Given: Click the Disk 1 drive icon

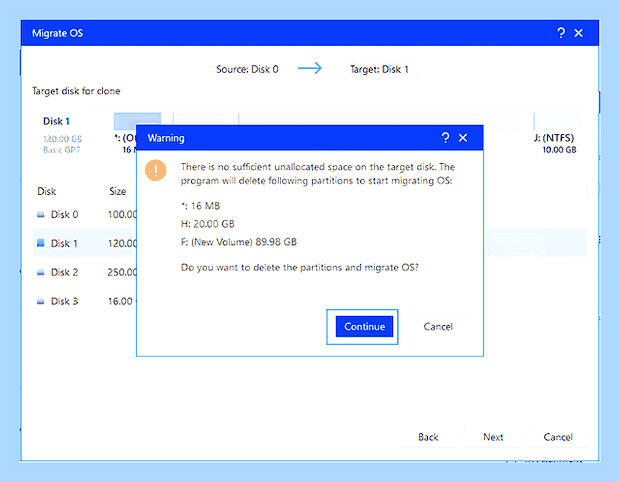Looking at the screenshot, I should (41, 243).
